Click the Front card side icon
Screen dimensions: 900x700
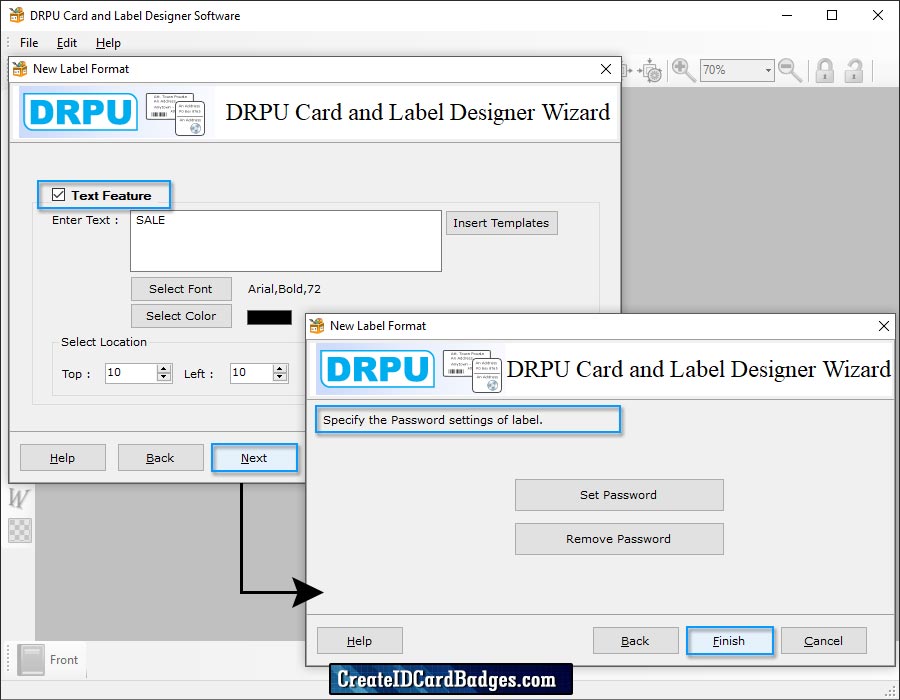[30, 659]
